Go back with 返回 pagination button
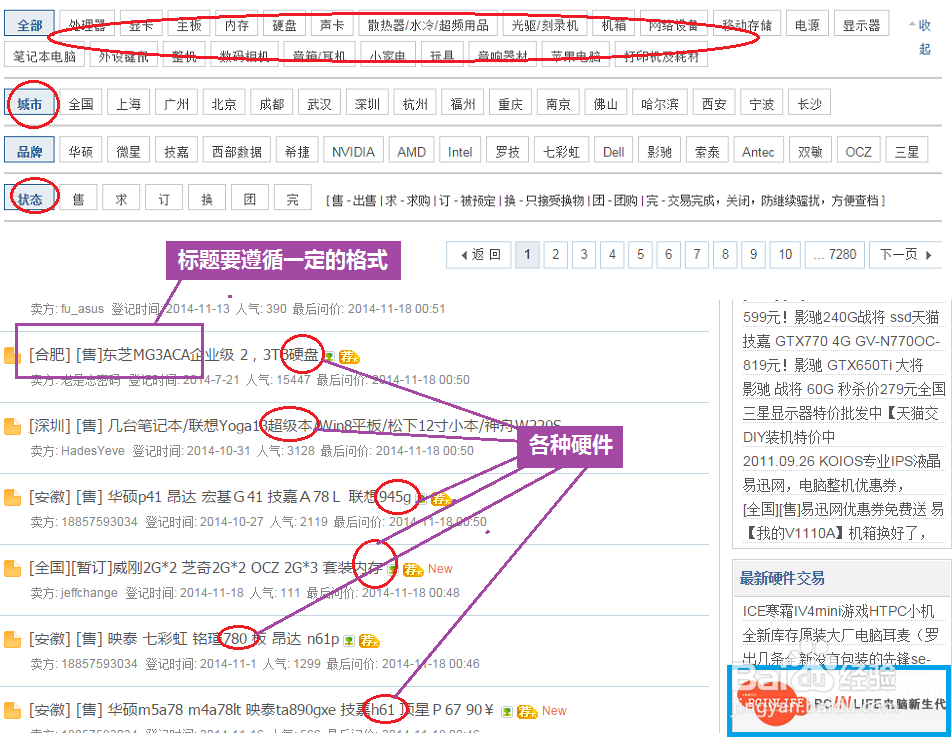 click(x=480, y=254)
